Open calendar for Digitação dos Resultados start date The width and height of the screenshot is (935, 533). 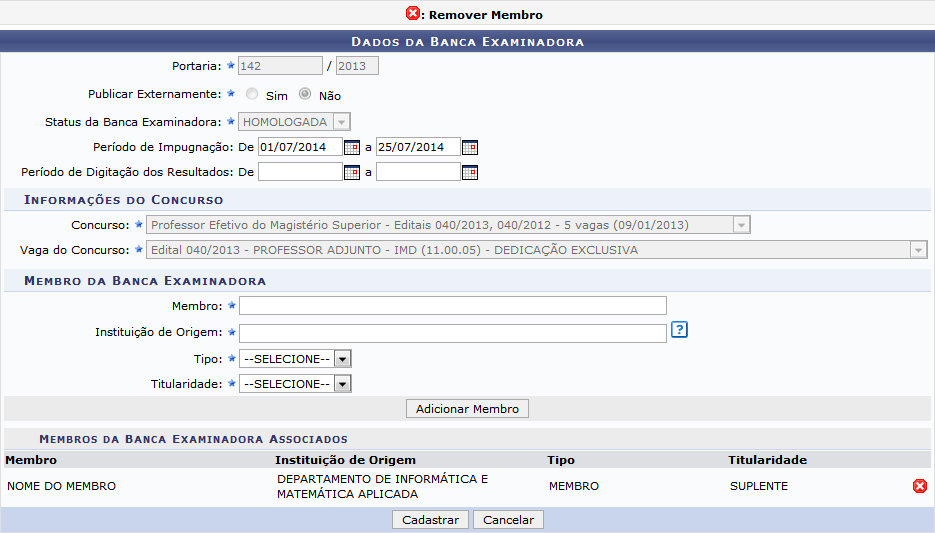click(351, 173)
